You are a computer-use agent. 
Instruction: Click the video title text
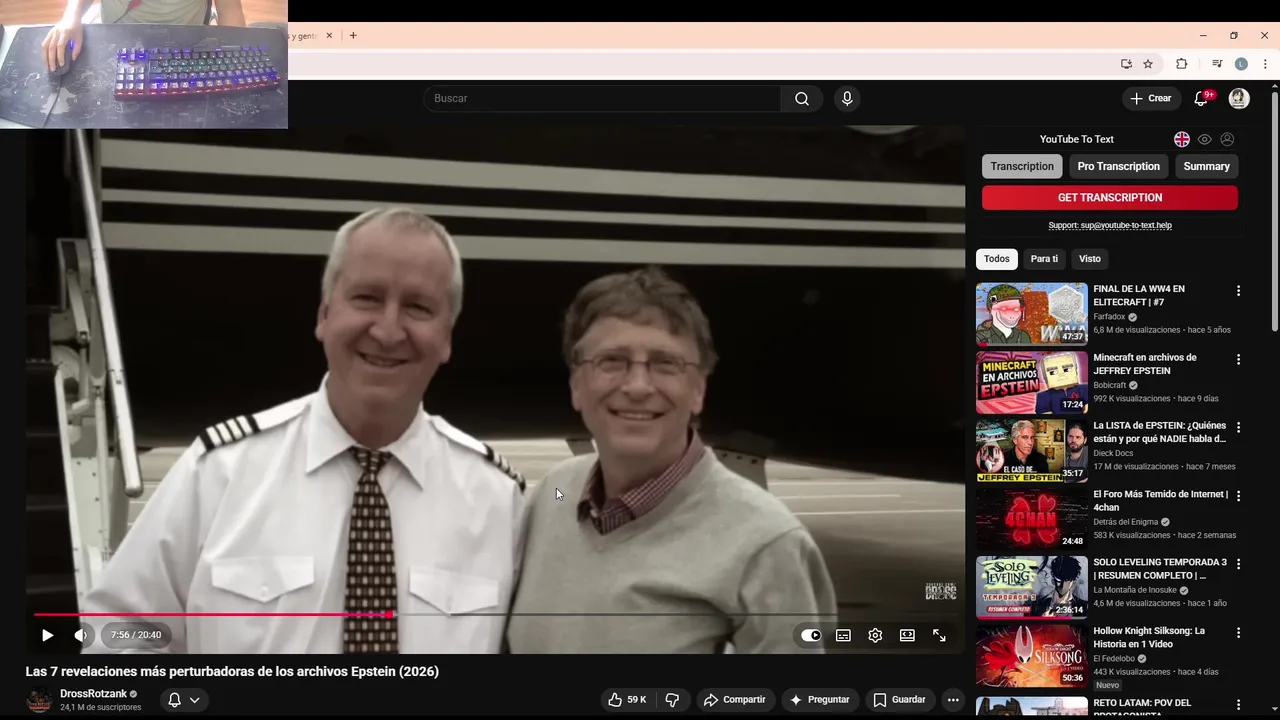pos(232,671)
